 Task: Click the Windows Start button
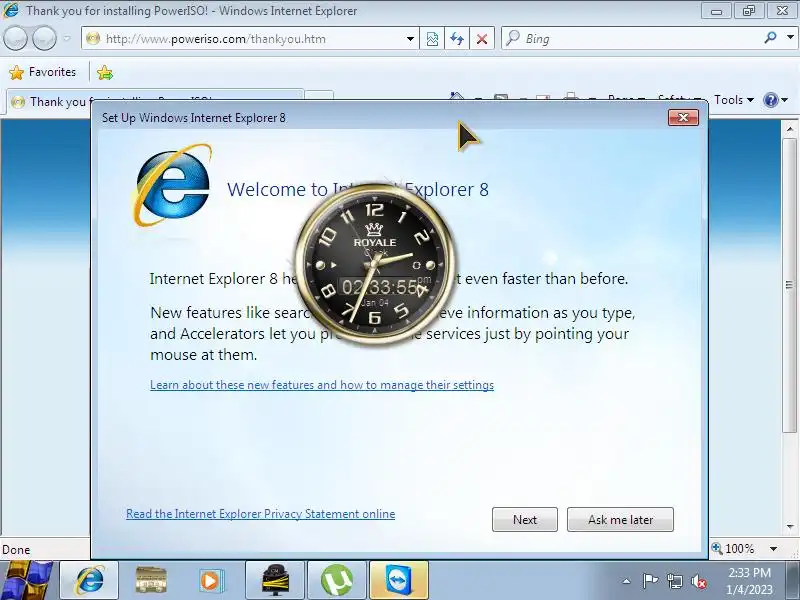(27, 580)
